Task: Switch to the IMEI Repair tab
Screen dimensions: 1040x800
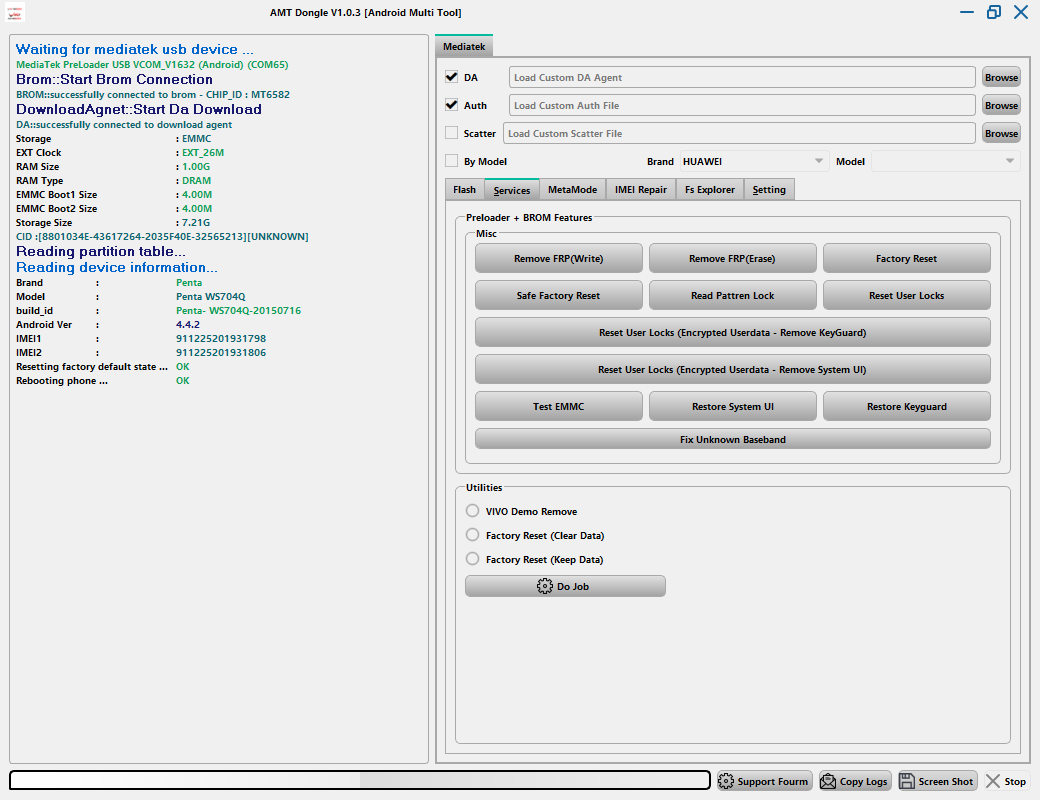Action: [640, 190]
